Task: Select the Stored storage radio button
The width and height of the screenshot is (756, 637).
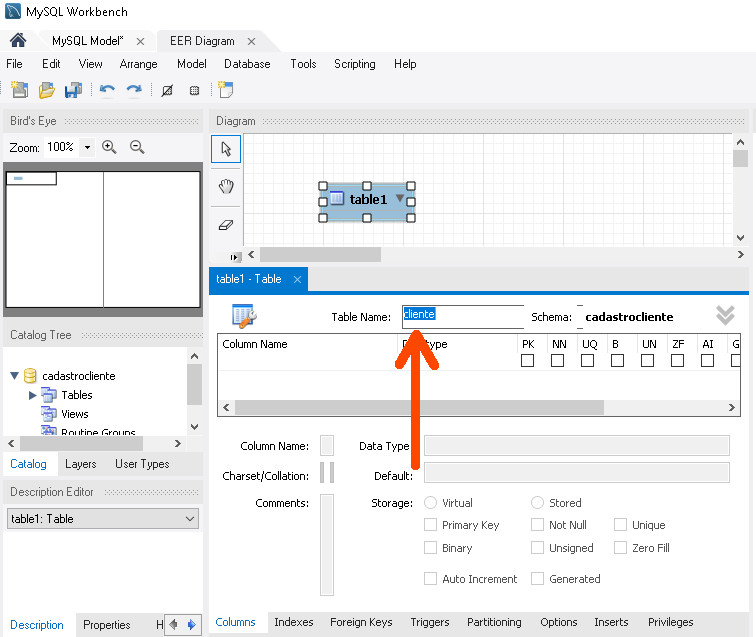Action: (x=537, y=503)
